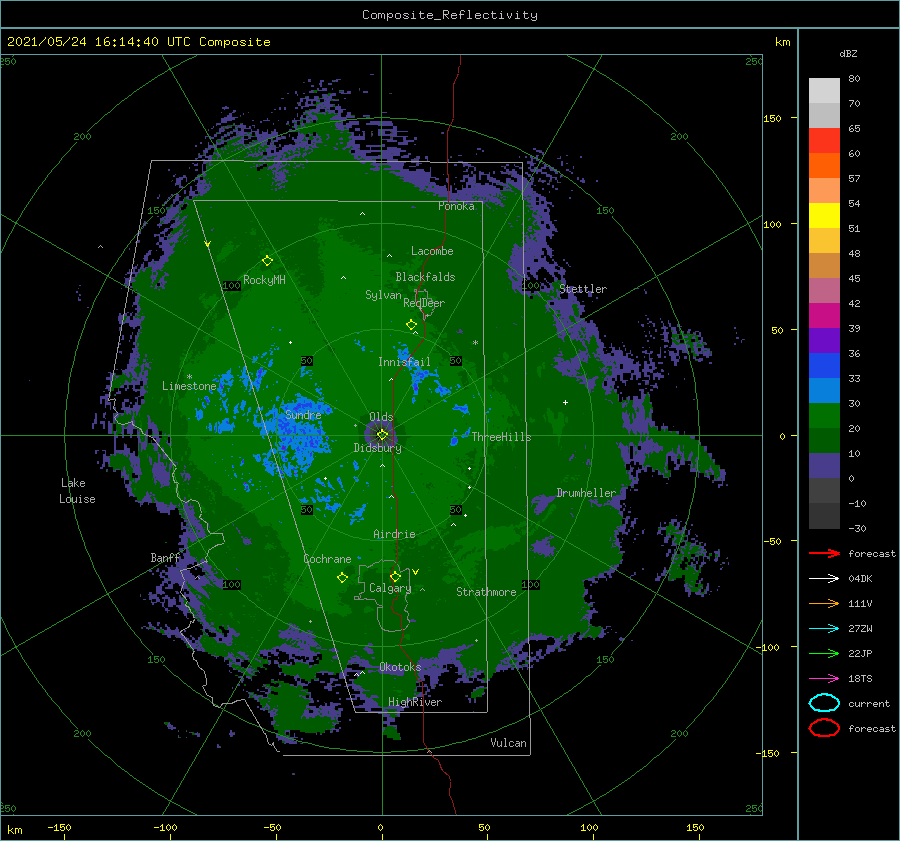Click the white plus marker north of Drumheller
Viewport: 900px width, 841px height.
565,402
